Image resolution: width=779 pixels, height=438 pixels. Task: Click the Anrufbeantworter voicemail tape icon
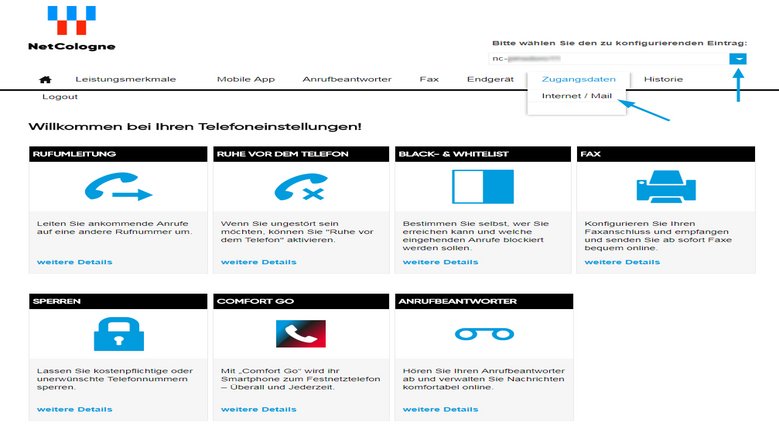coord(483,334)
